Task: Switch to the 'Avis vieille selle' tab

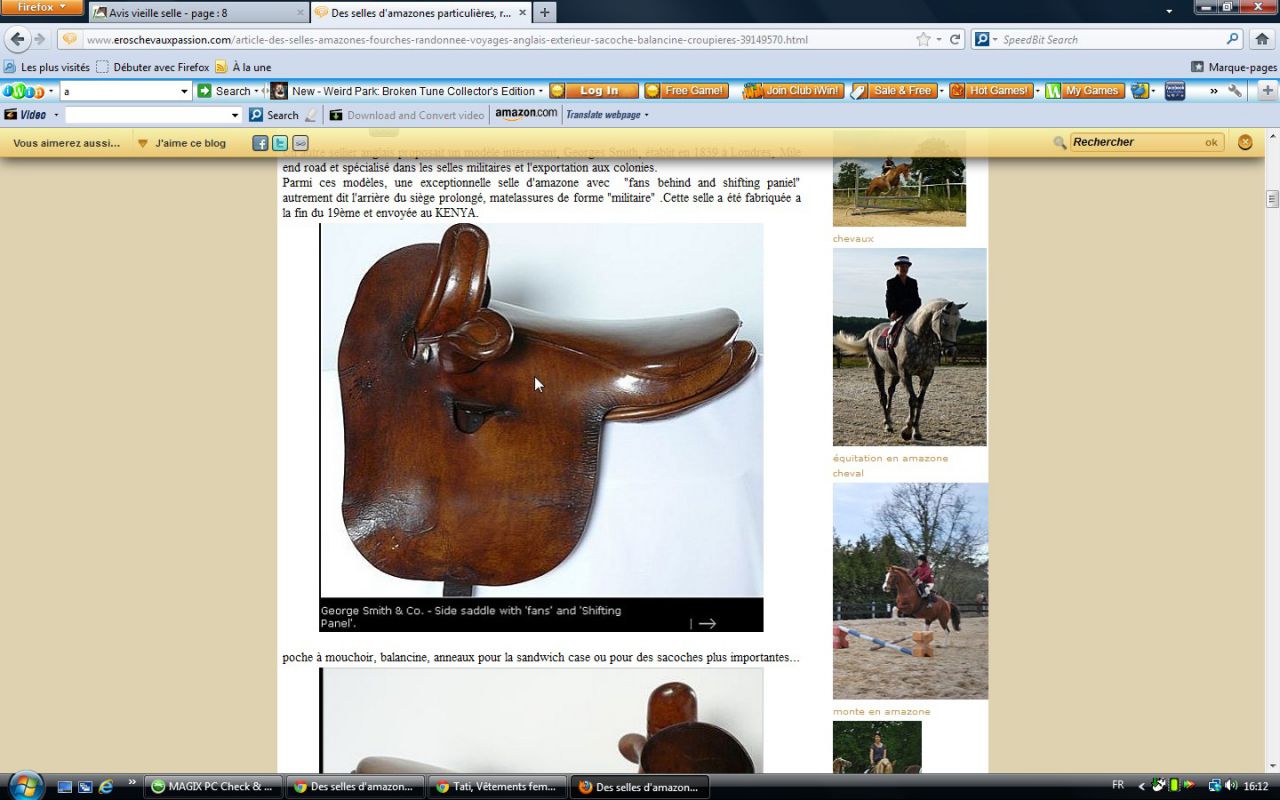Action: pos(196,13)
